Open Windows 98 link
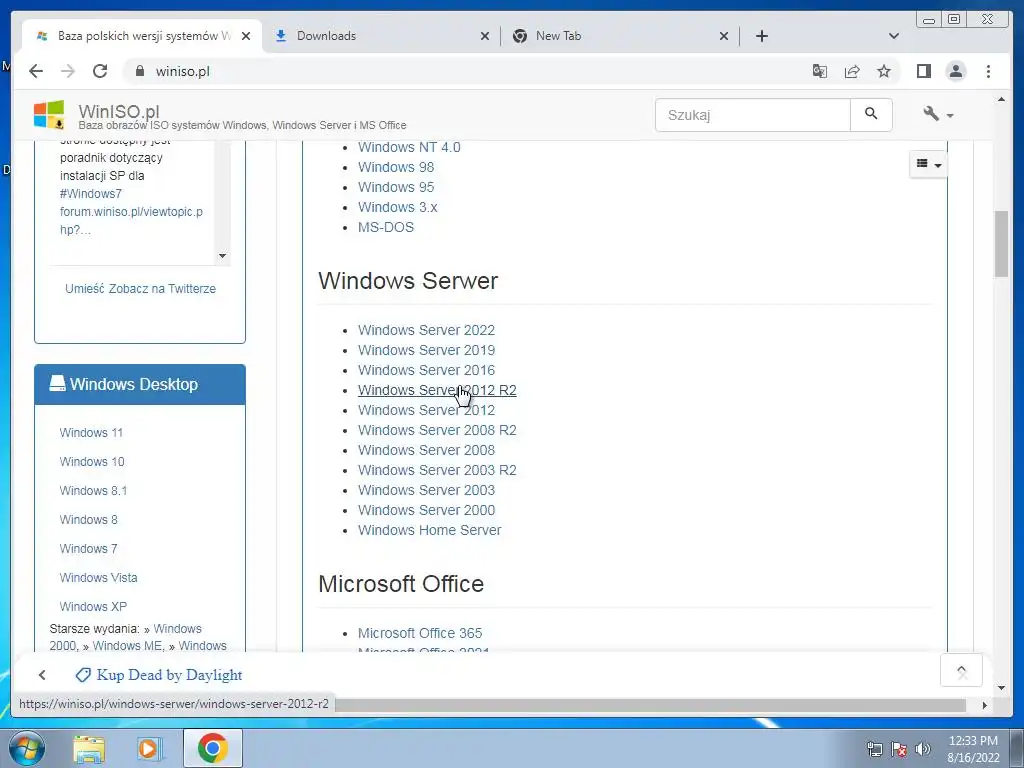 pyautogui.click(x=396, y=167)
